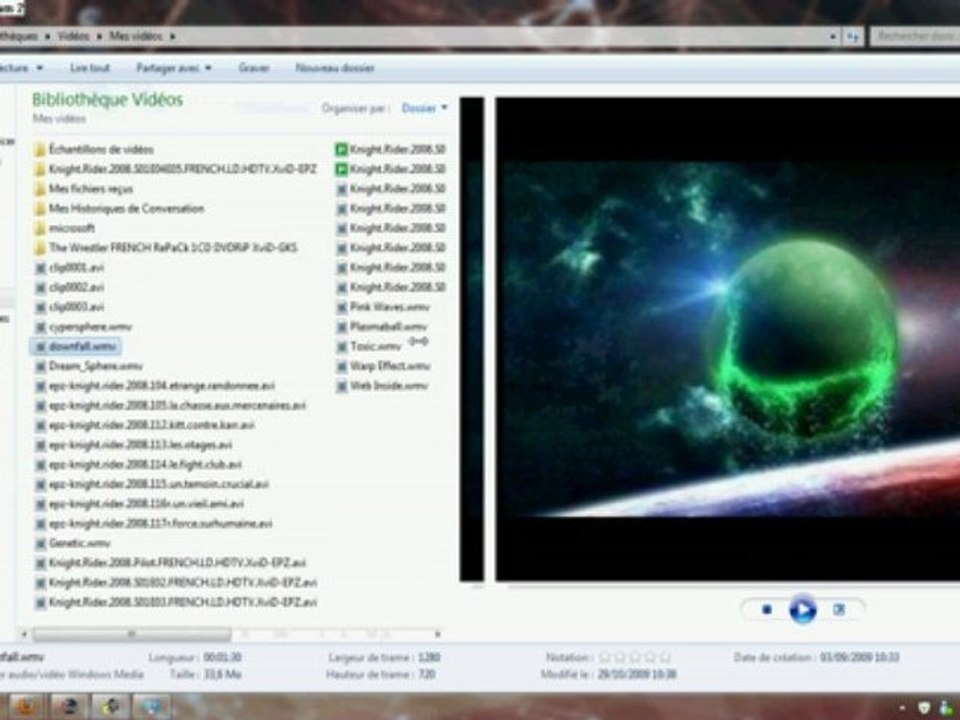Expand the Lecture dropdown arrow
Screen dimensions: 960x720
tap(40, 67)
